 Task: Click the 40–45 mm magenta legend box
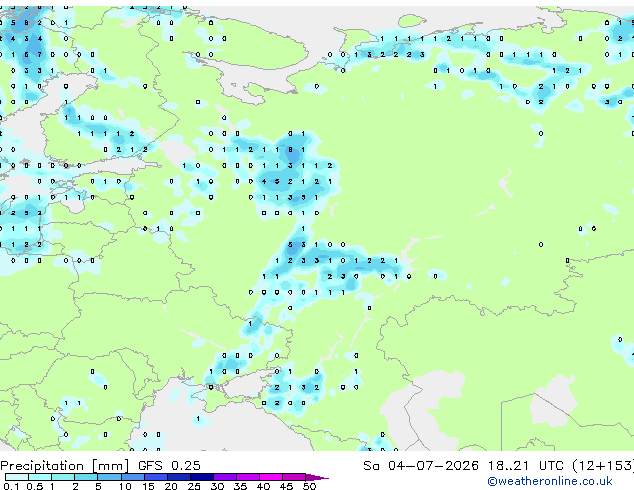[x=271, y=477]
